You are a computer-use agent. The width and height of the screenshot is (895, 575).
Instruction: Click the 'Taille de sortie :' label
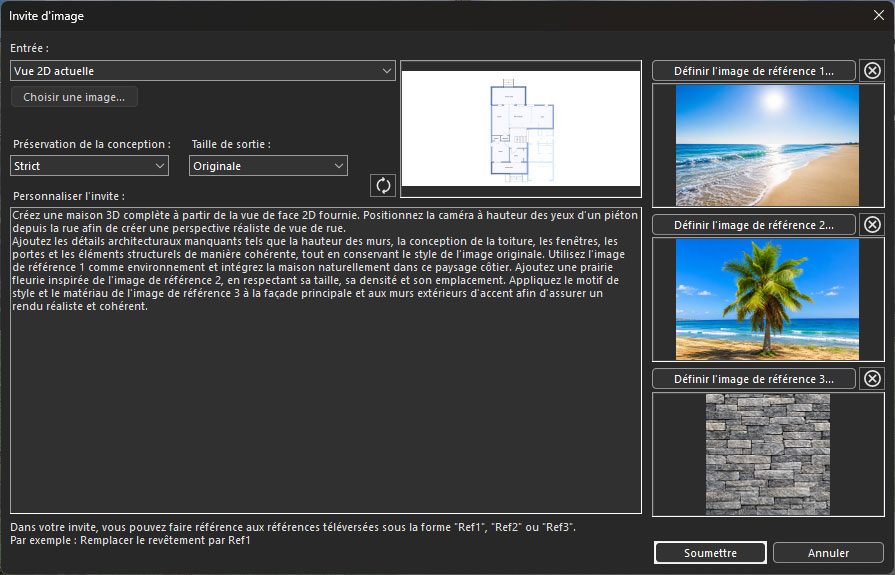coord(231,144)
